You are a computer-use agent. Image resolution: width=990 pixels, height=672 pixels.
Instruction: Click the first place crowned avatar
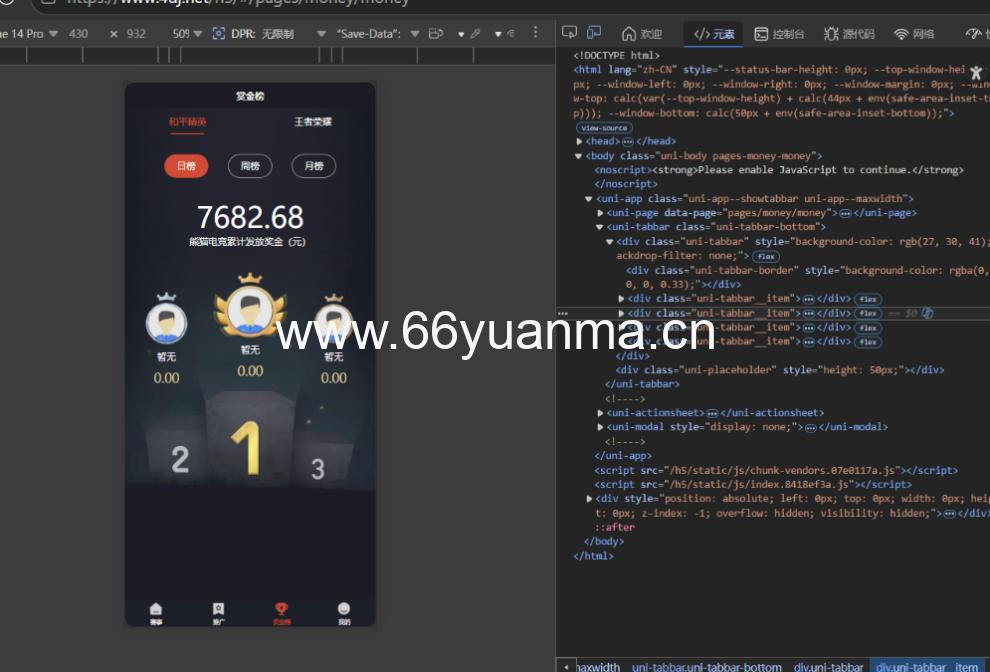point(250,308)
